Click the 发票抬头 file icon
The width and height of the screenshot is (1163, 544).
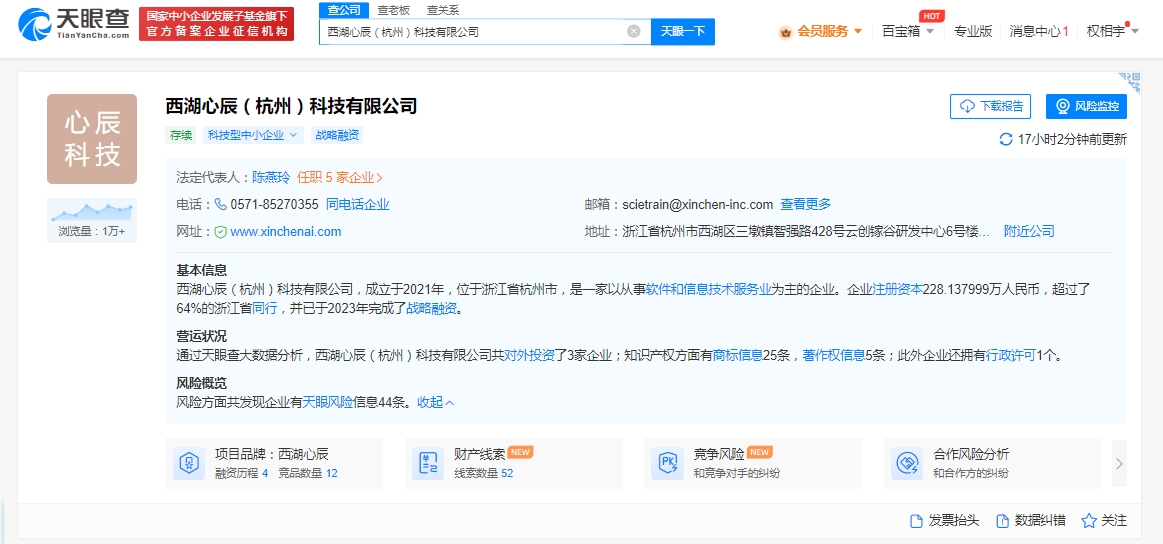[x=917, y=521]
